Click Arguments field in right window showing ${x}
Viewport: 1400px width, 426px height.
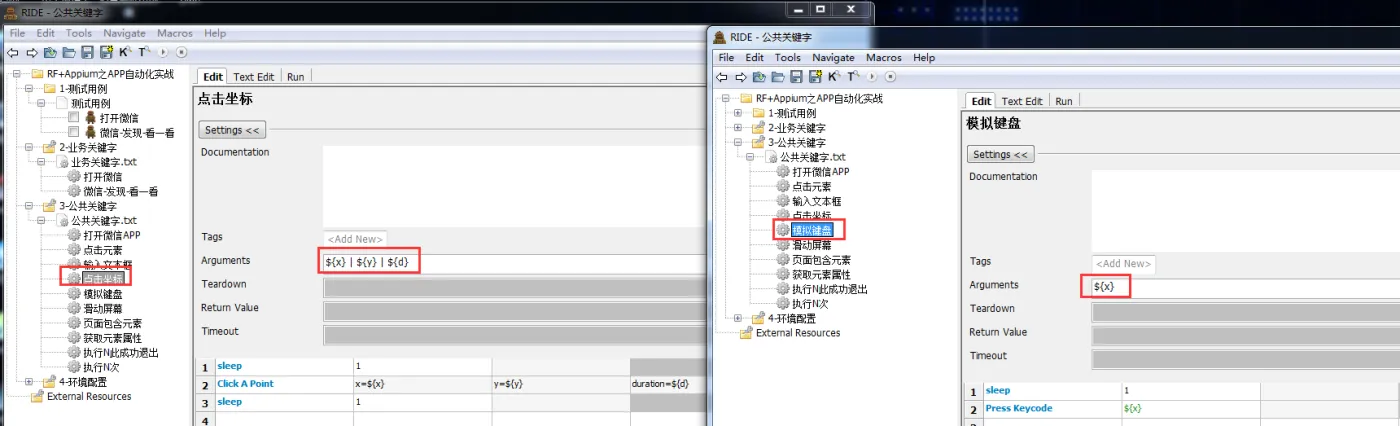pos(1245,287)
